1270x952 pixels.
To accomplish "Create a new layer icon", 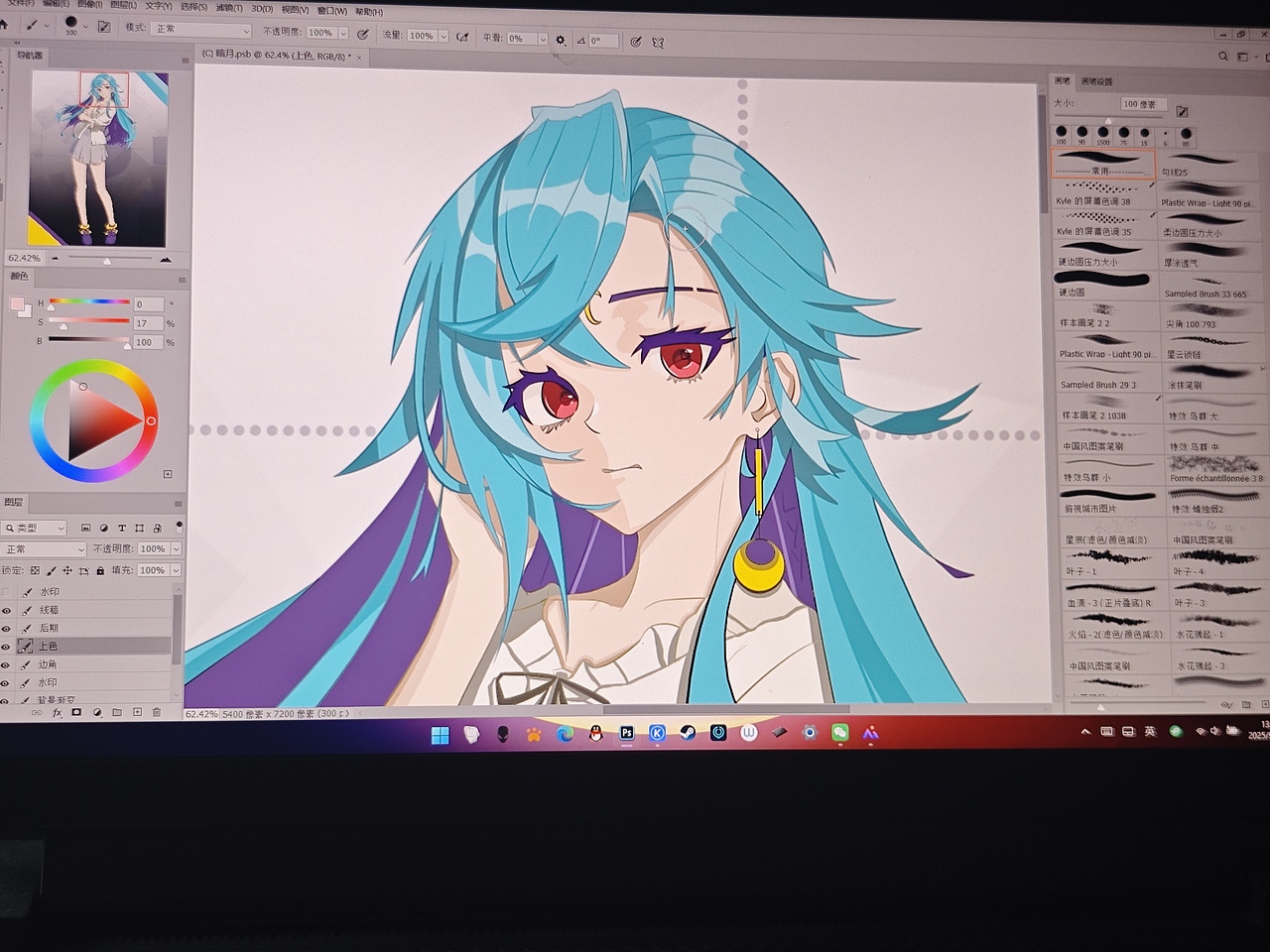I will (x=137, y=712).
